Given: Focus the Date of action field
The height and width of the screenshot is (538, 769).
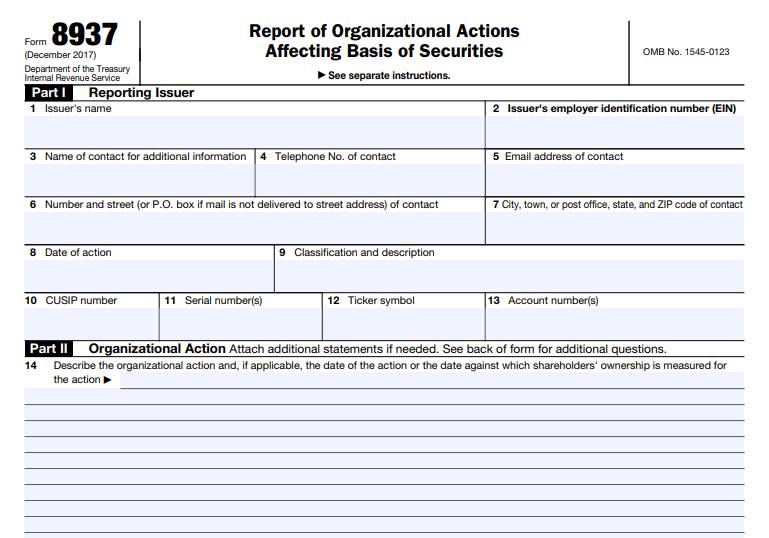Looking at the screenshot, I should 148,276.
